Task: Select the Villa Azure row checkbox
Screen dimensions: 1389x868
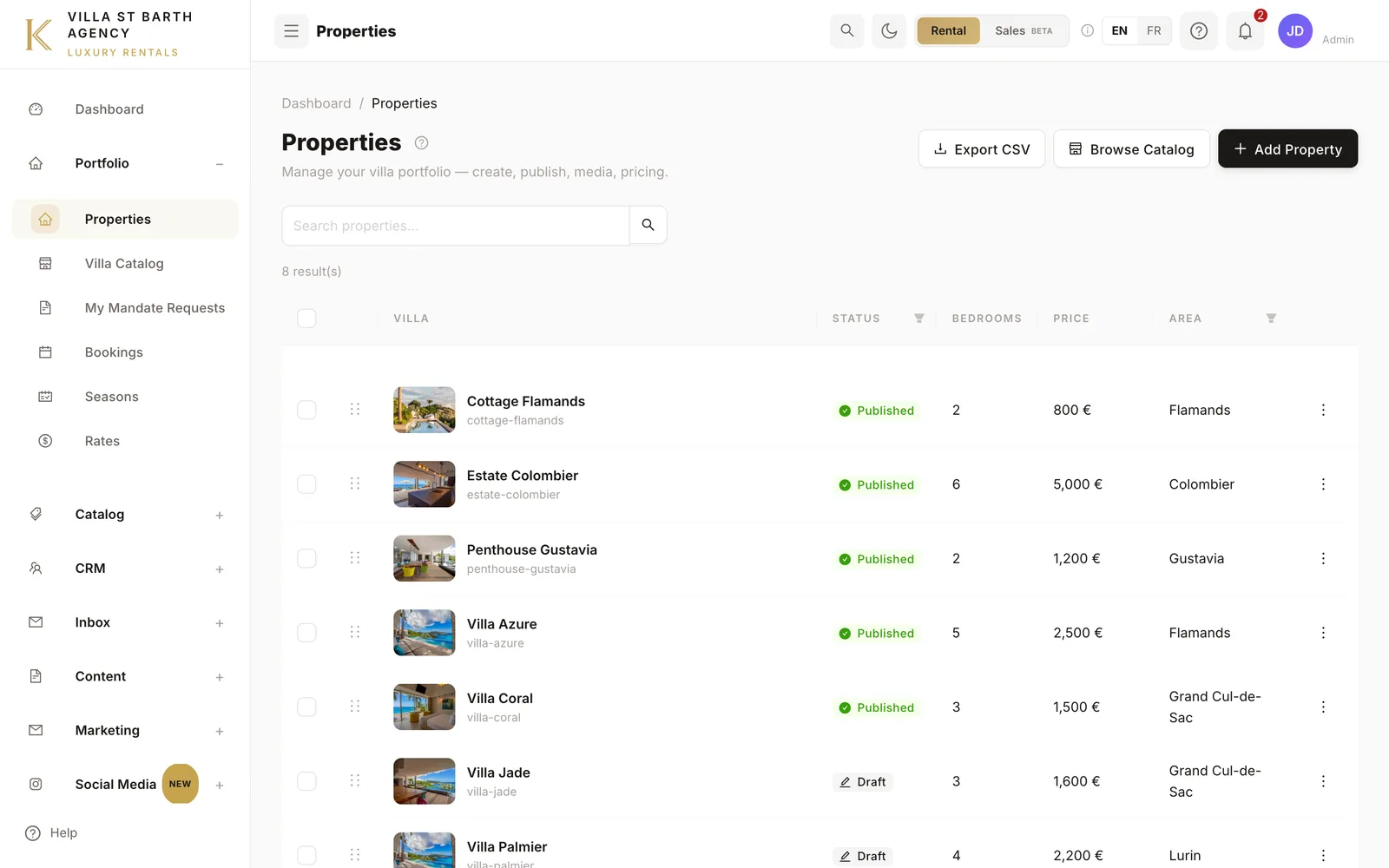Action: tap(306, 633)
